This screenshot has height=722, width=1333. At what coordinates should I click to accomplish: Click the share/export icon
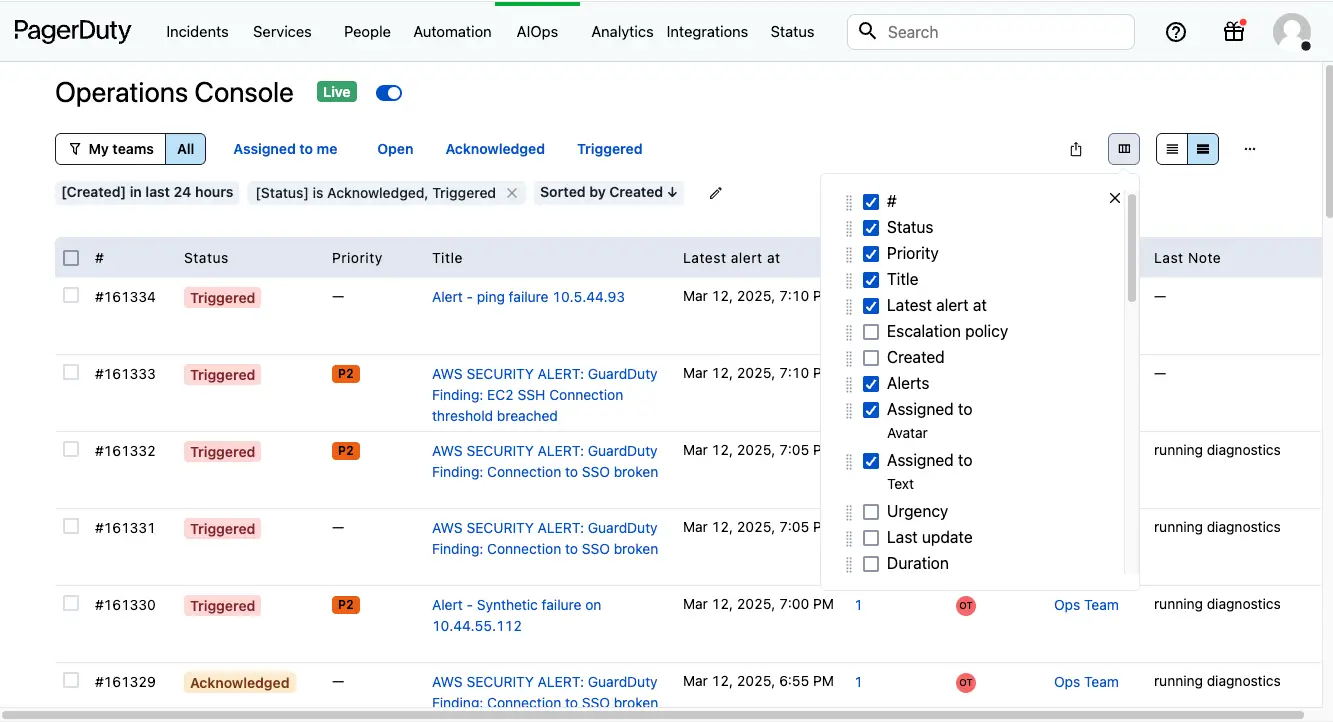1076,149
